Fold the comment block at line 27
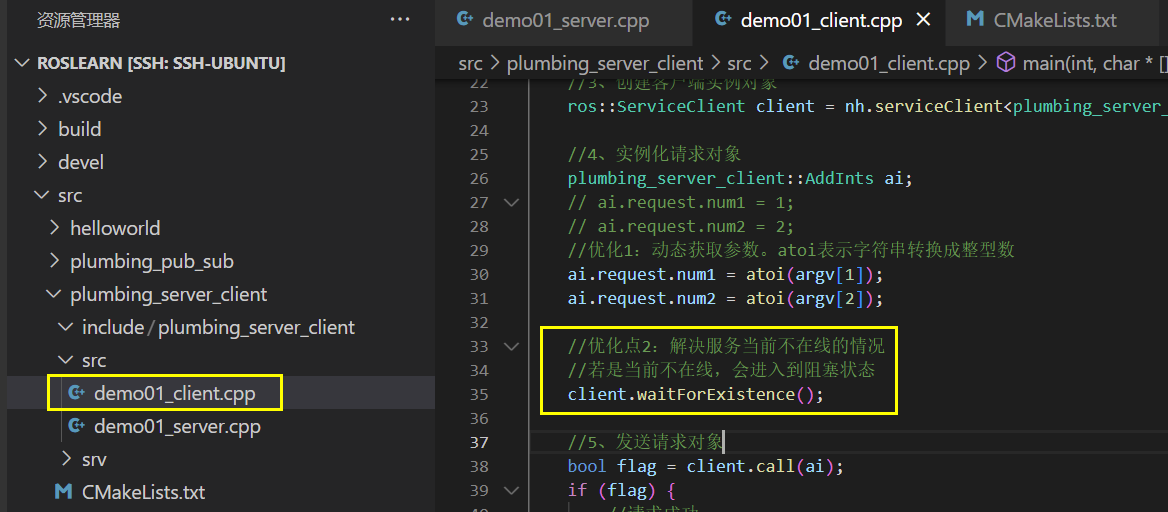1168x512 pixels. (x=511, y=203)
